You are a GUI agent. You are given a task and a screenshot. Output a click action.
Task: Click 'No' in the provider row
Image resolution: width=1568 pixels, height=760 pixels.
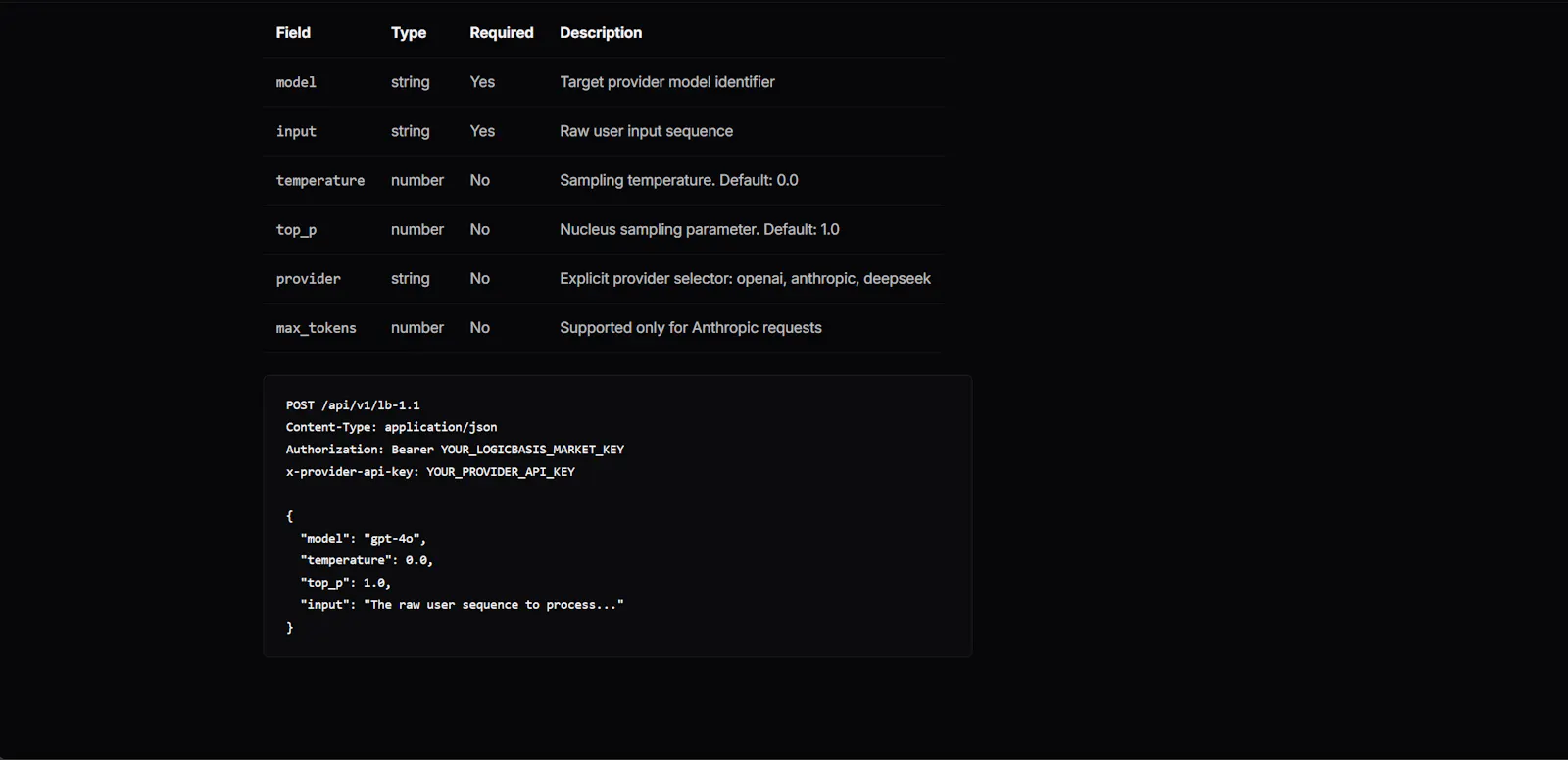[x=480, y=278]
